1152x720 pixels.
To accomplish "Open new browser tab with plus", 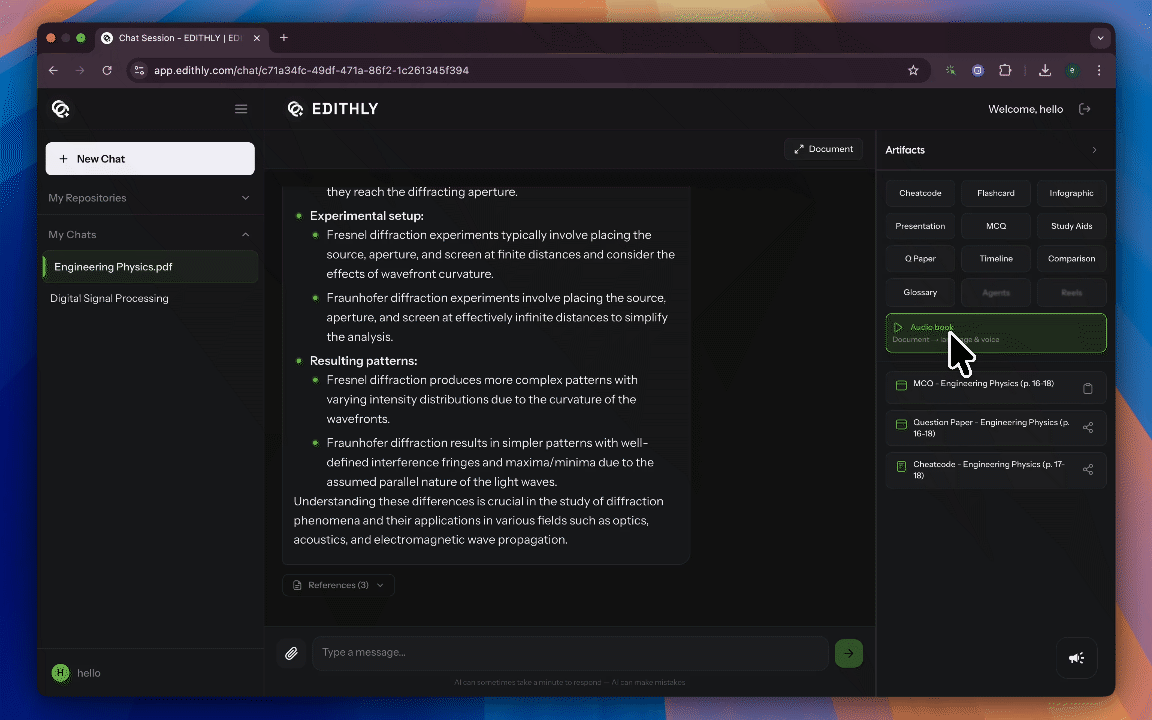I will 284,37.
